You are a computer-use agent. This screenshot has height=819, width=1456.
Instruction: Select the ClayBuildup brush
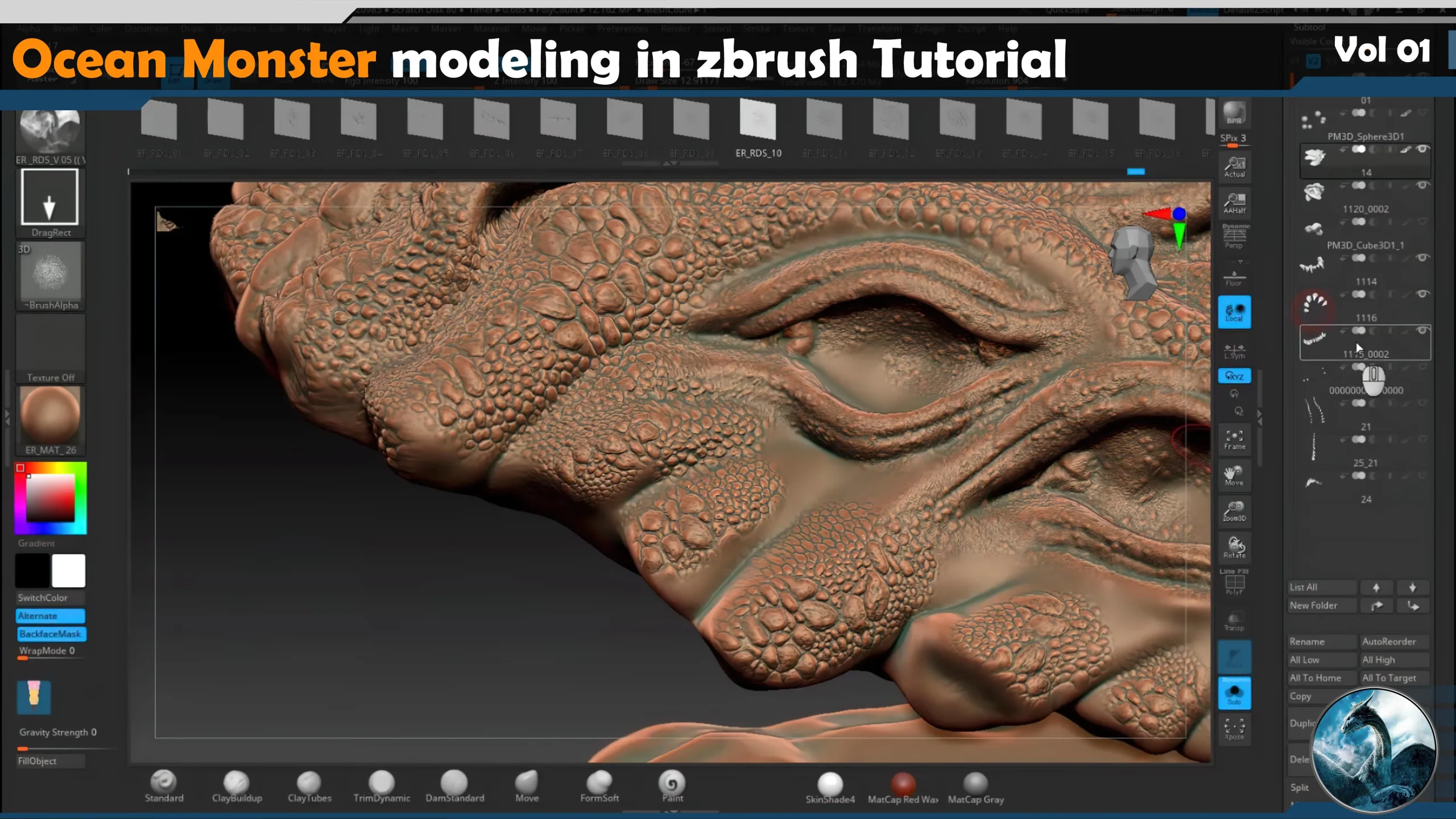click(237, 784)
